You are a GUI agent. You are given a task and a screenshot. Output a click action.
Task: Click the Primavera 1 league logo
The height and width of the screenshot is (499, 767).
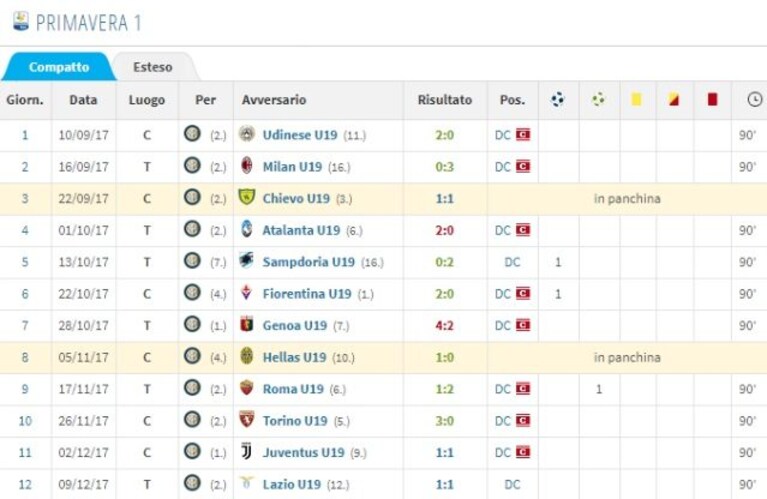click(x=21, y=22)
